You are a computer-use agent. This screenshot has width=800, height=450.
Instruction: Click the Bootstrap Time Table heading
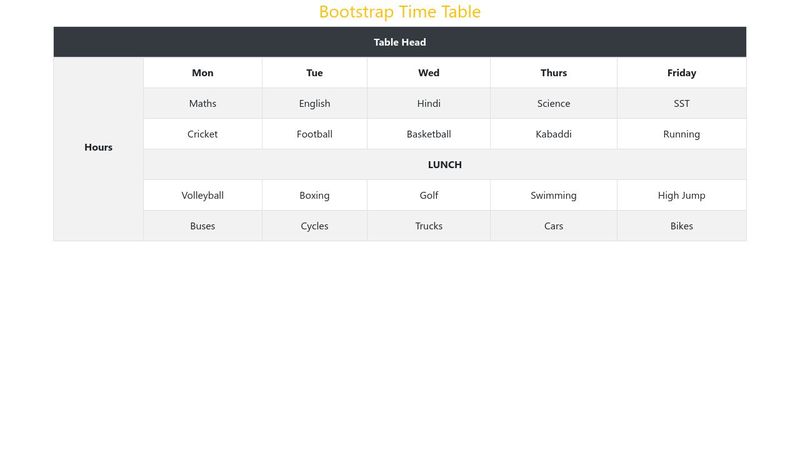point(400,12)
